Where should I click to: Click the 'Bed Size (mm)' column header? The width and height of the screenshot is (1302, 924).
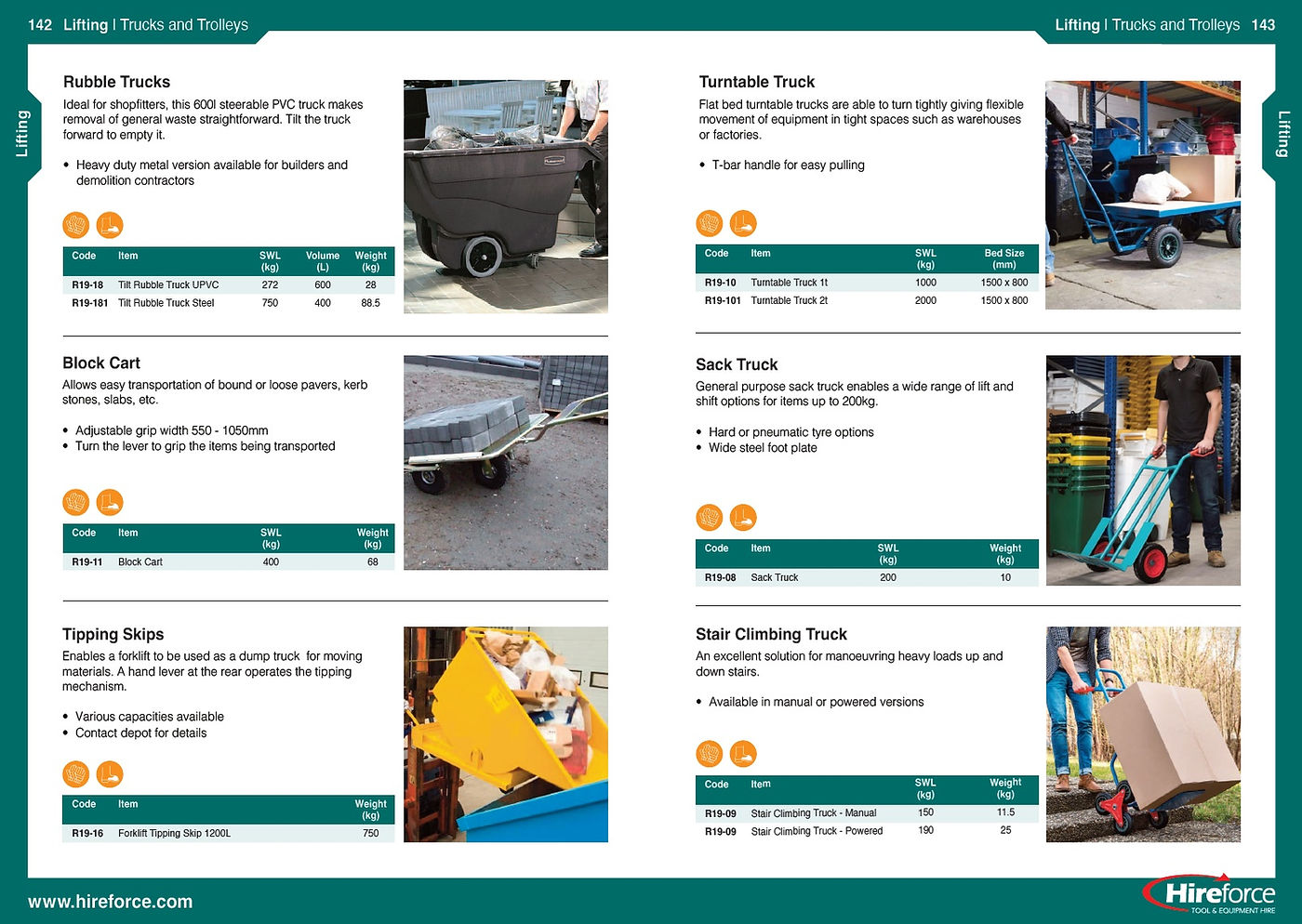tap(1004, 258)
